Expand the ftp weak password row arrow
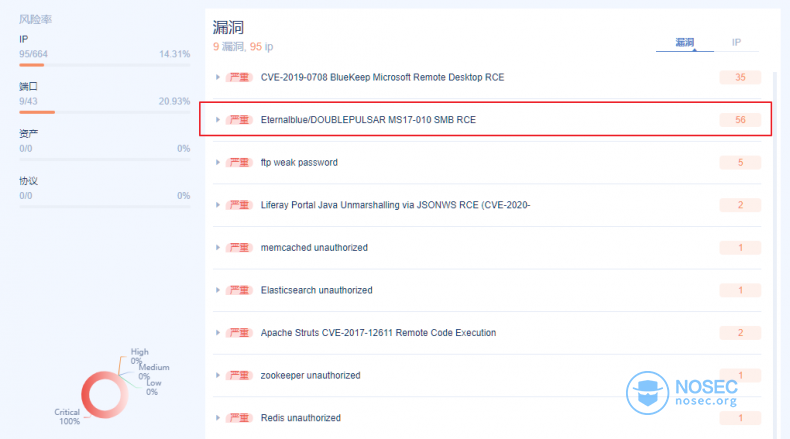 (x=217, y=162)
